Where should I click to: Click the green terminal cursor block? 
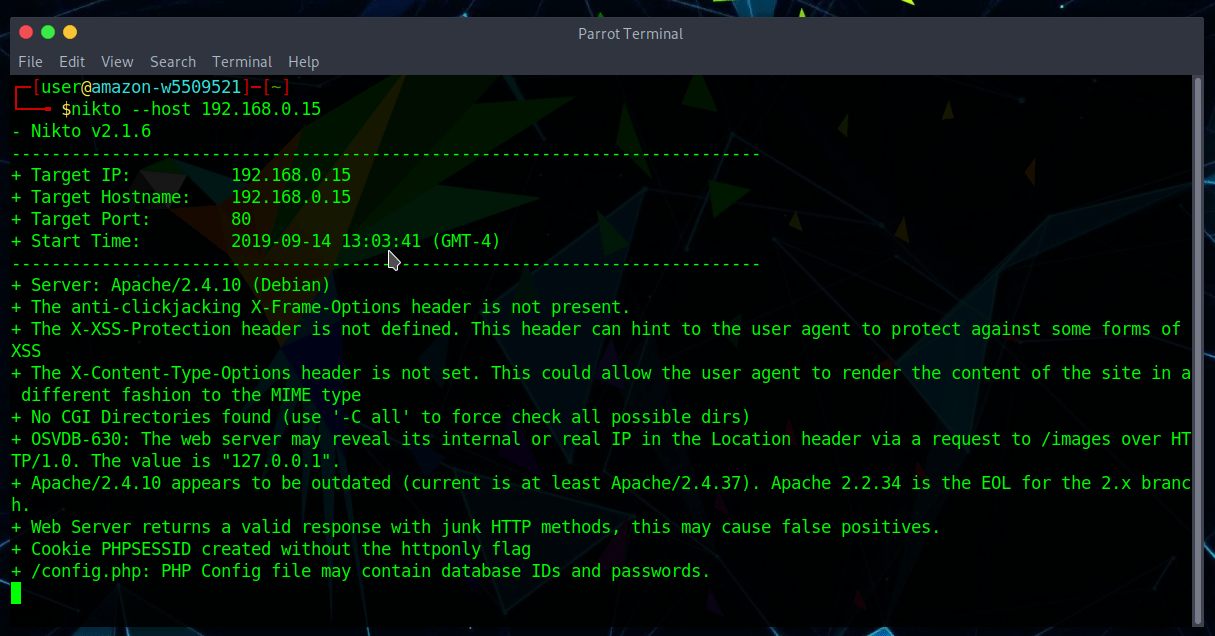pos(16,593)
